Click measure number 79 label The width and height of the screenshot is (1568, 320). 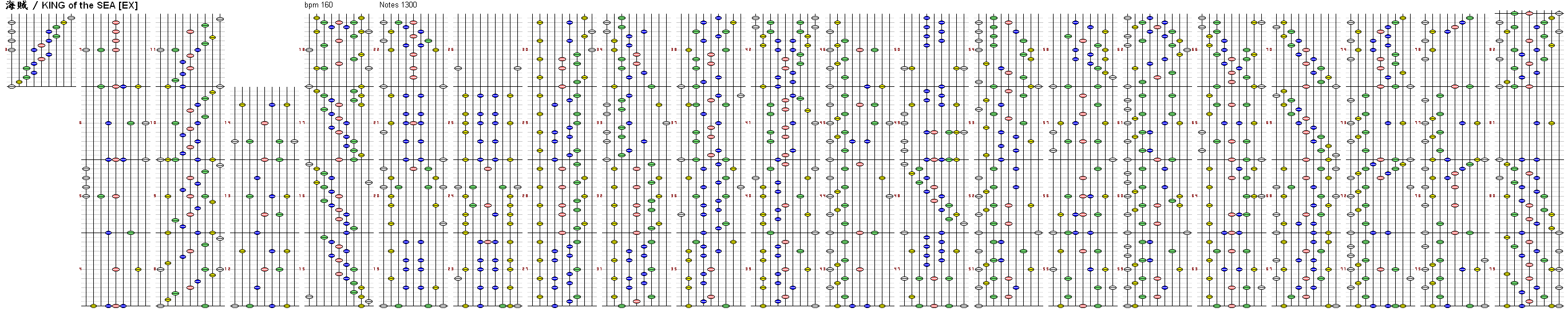(1492, 269)
